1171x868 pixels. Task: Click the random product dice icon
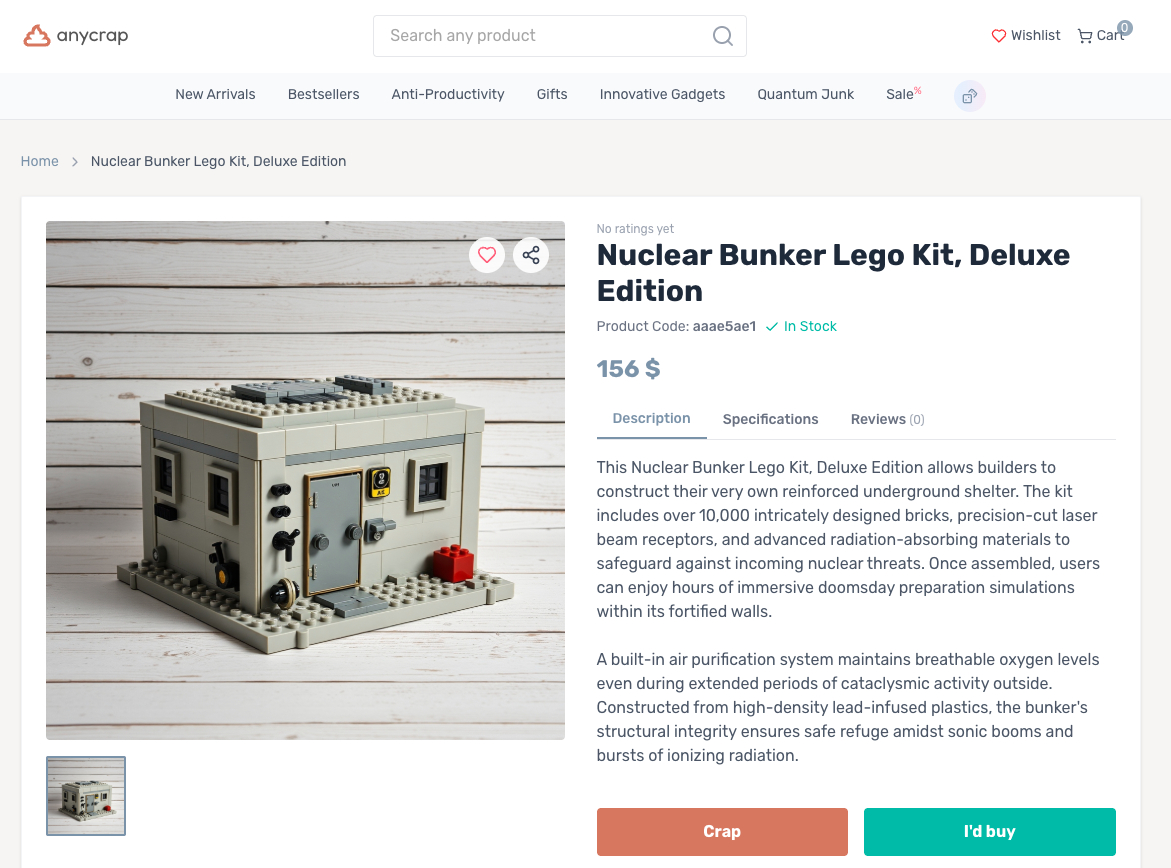(x=969, y=96)
